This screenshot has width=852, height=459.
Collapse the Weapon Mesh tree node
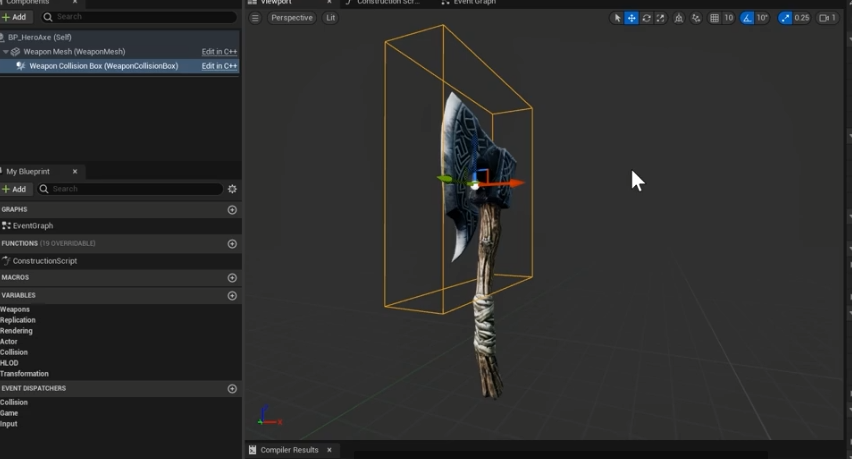[x=5, y=52]
